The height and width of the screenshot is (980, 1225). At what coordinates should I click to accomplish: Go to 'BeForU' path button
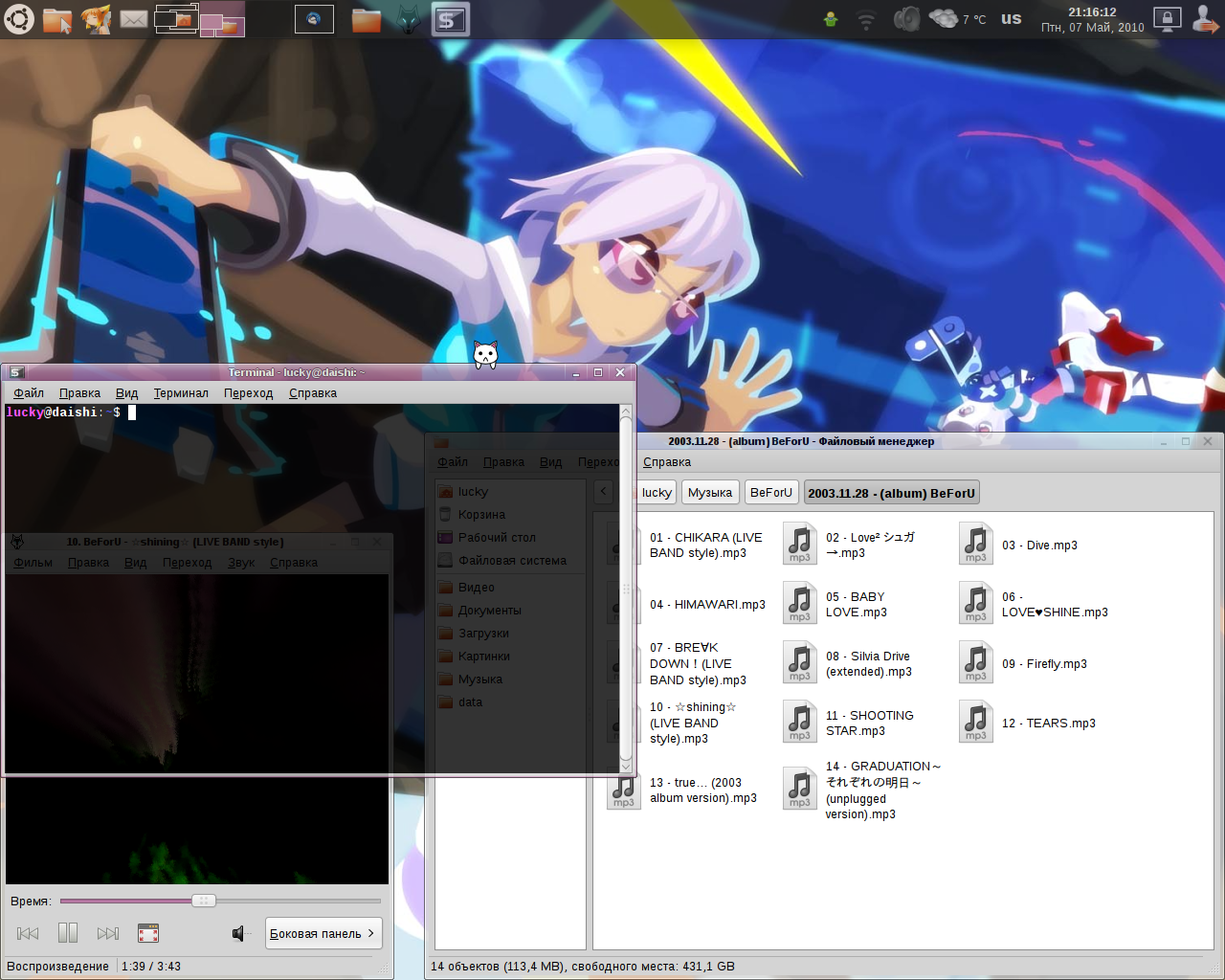(x=771, y=493)
